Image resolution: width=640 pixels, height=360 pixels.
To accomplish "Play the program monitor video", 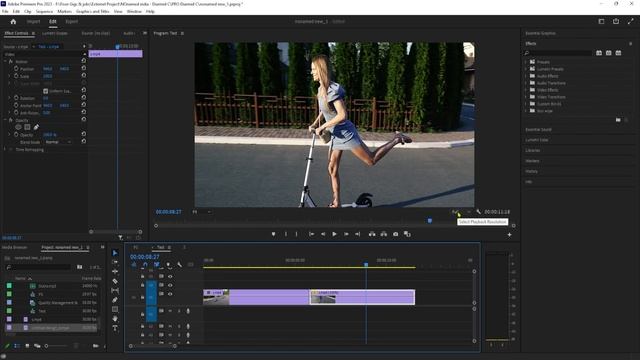I will [x=334, y=234].
